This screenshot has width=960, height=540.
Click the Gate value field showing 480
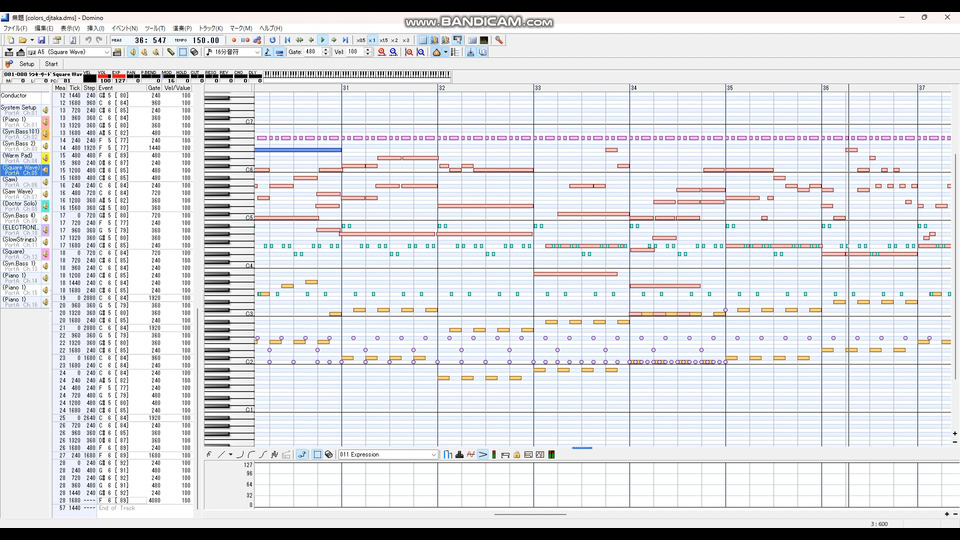click(313, 53)
